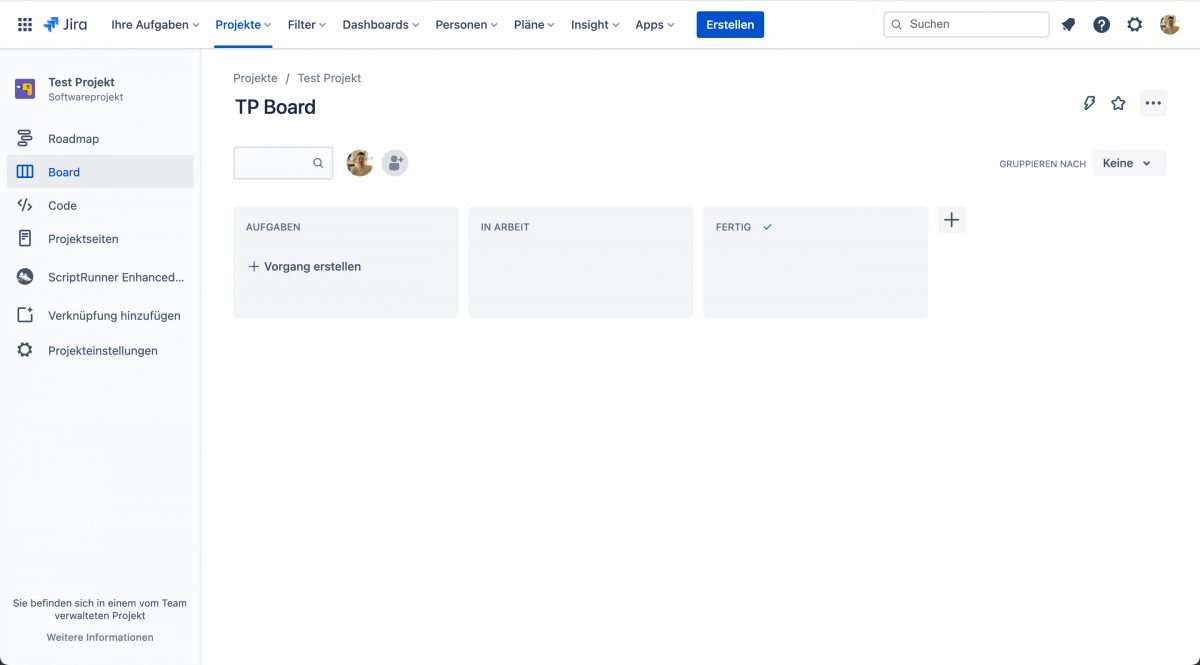
Task: Open the notifications bell icon
Action: click(1068, 24)
